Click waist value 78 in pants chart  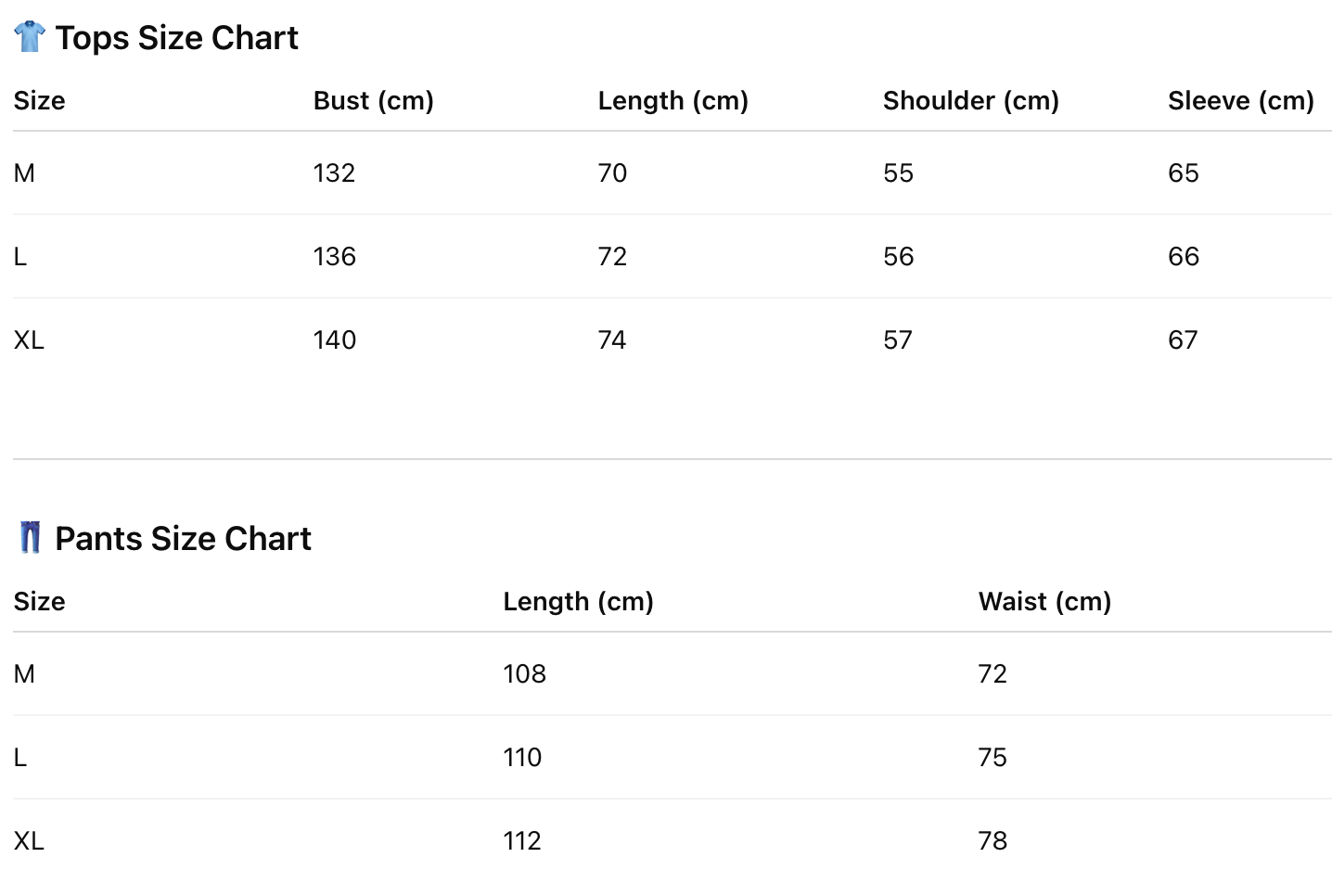coord(993,840)
